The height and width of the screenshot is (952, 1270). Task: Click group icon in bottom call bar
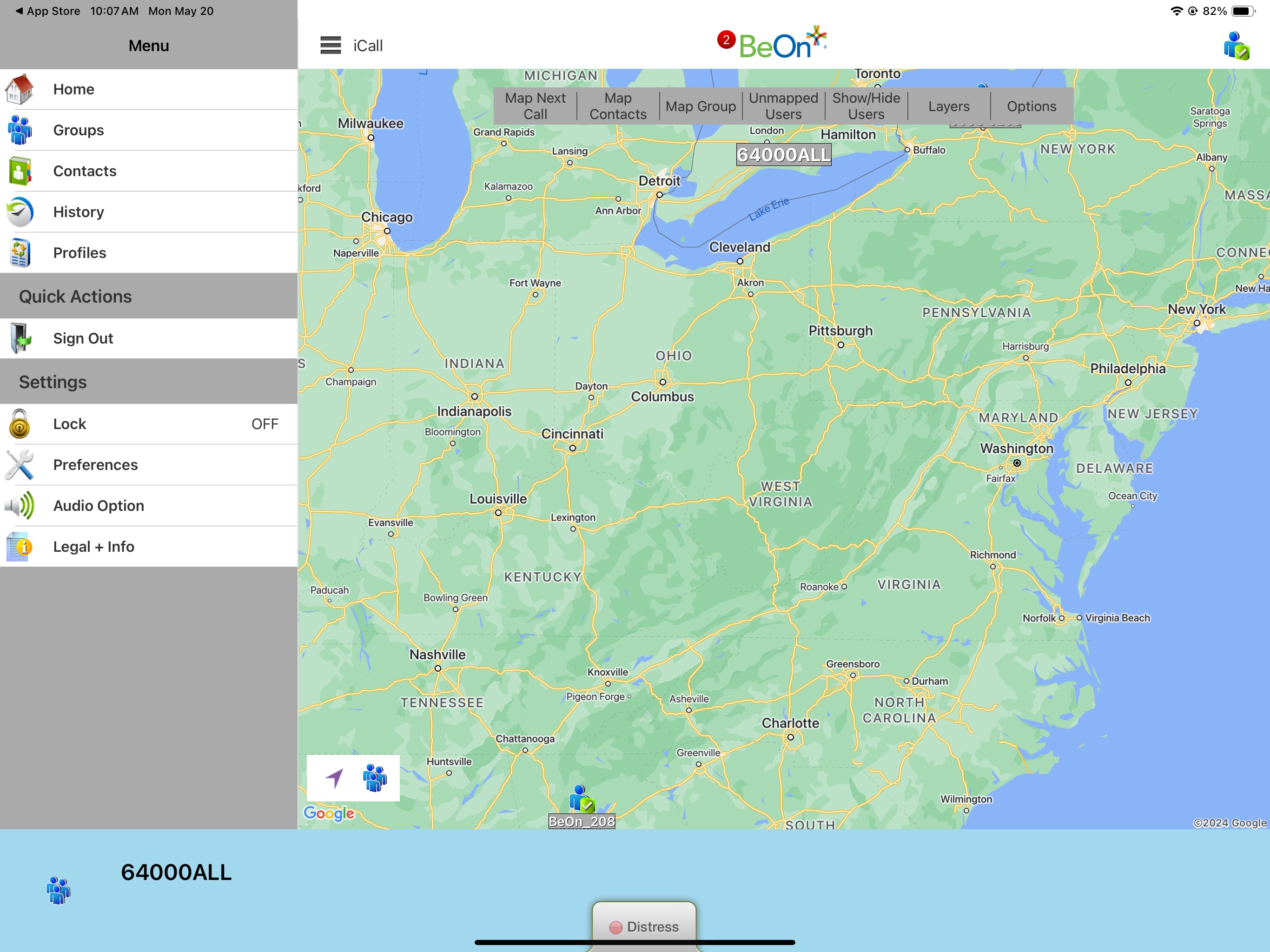coord(58,891)
